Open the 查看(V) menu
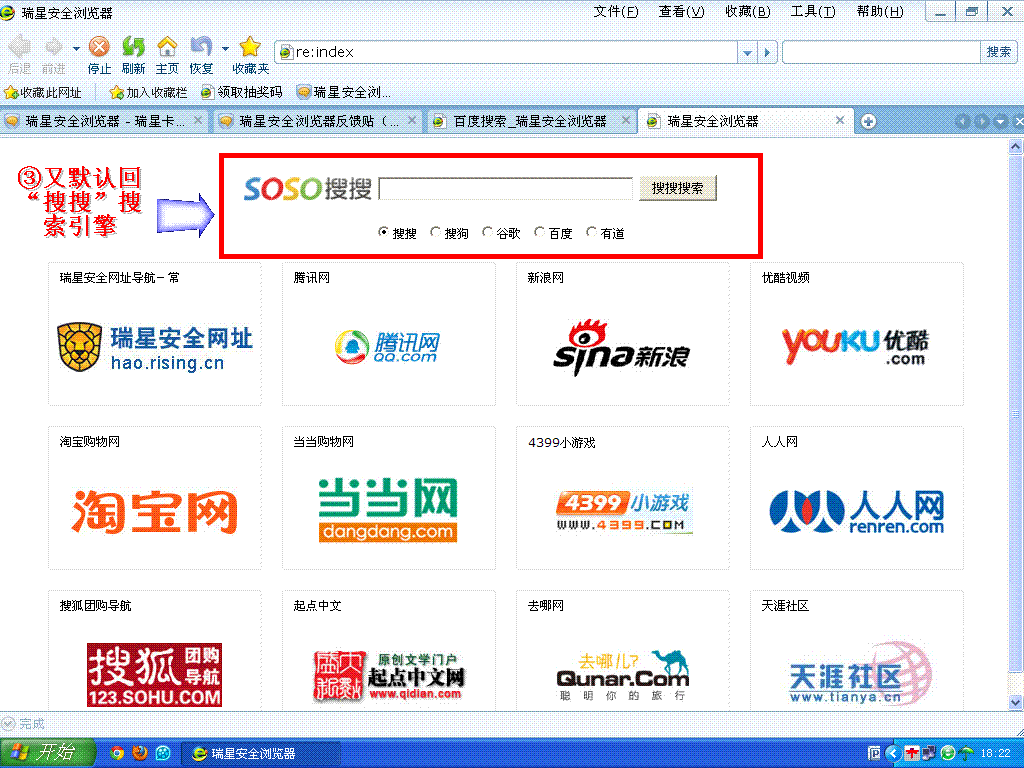This screenshot has width=1024, height=768. (681, 12)
